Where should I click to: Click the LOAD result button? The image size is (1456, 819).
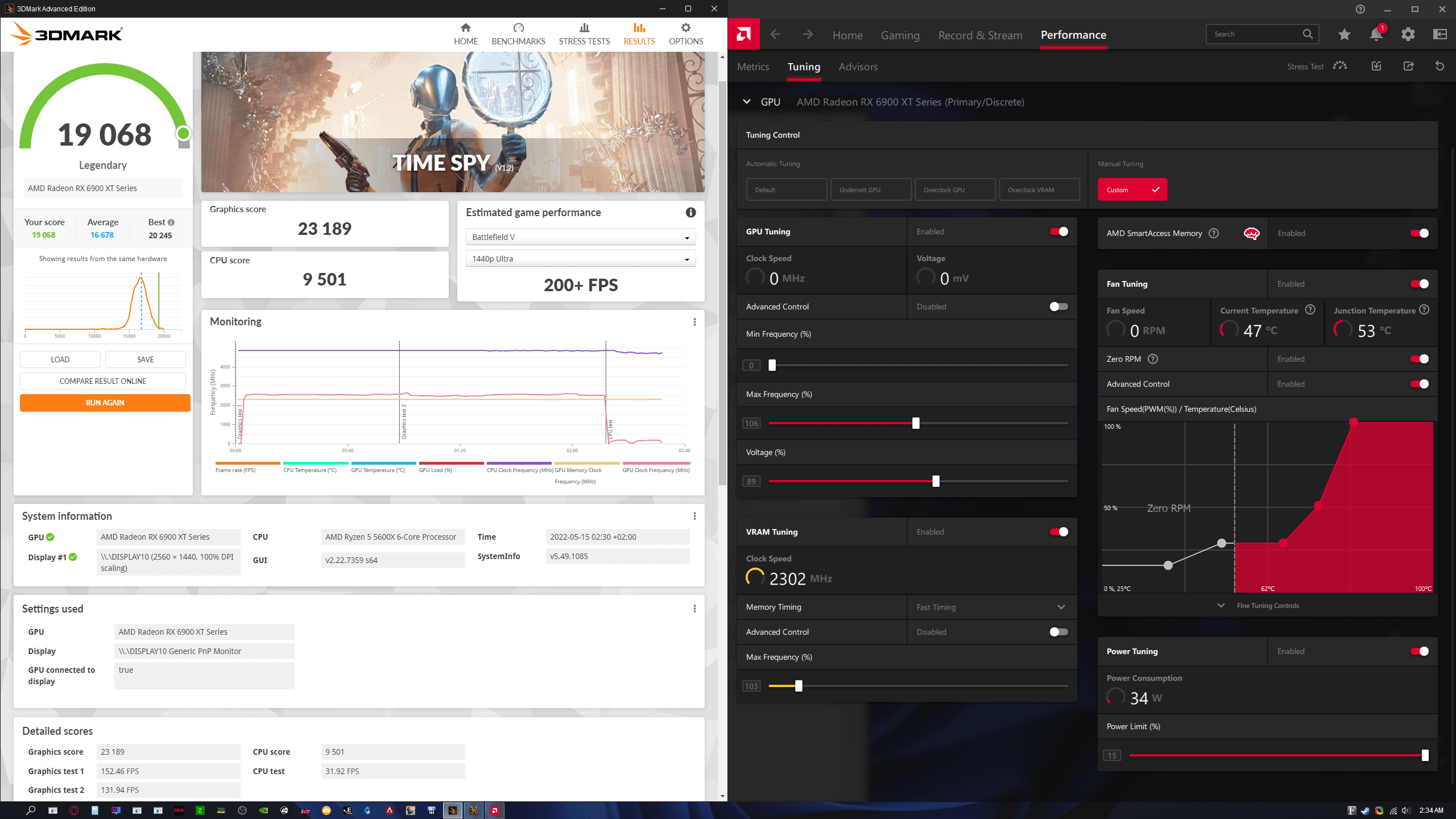point(60,359)
